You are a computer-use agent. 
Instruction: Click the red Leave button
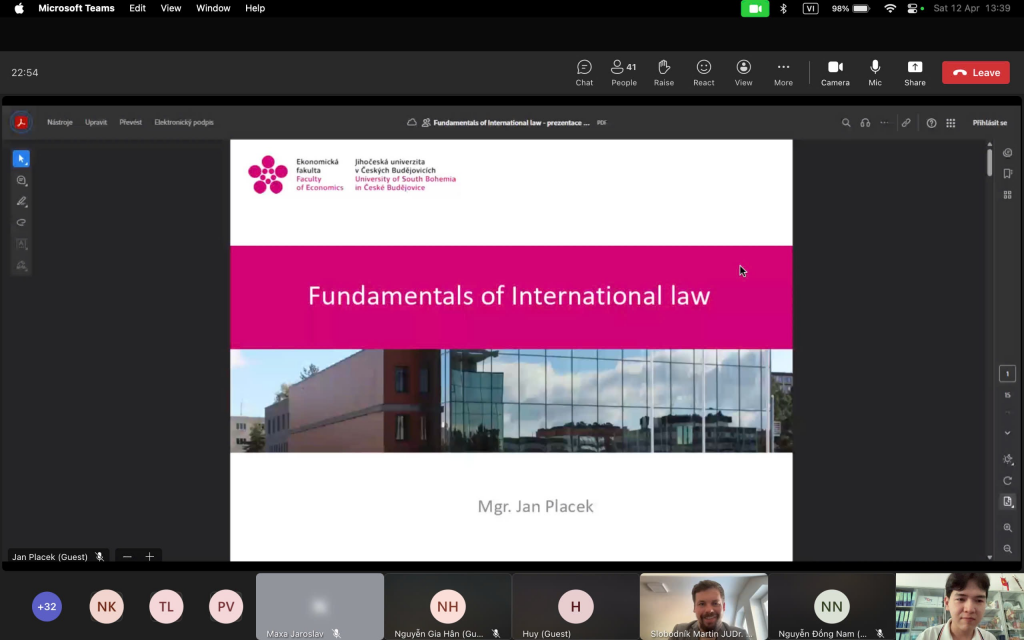coord(976,72)
